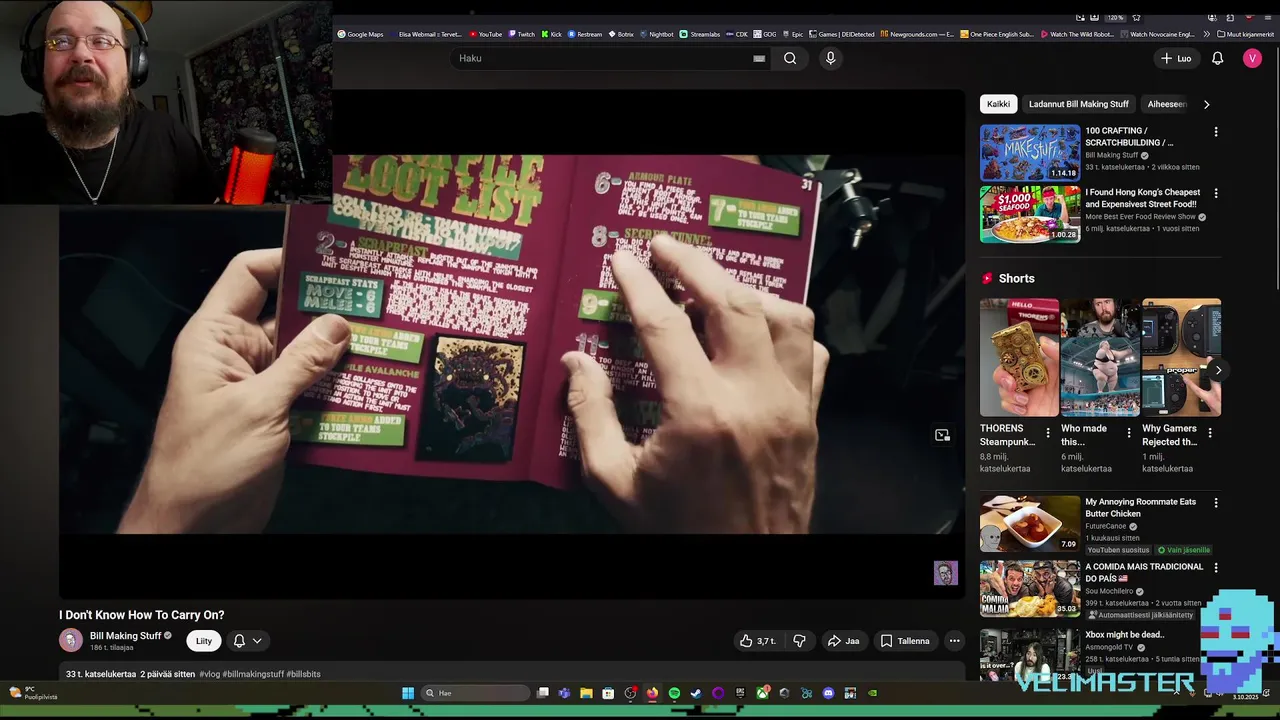Open options for Who made this short
The width and height of the screenshot is (1280, 720).
coord(1129,433)
